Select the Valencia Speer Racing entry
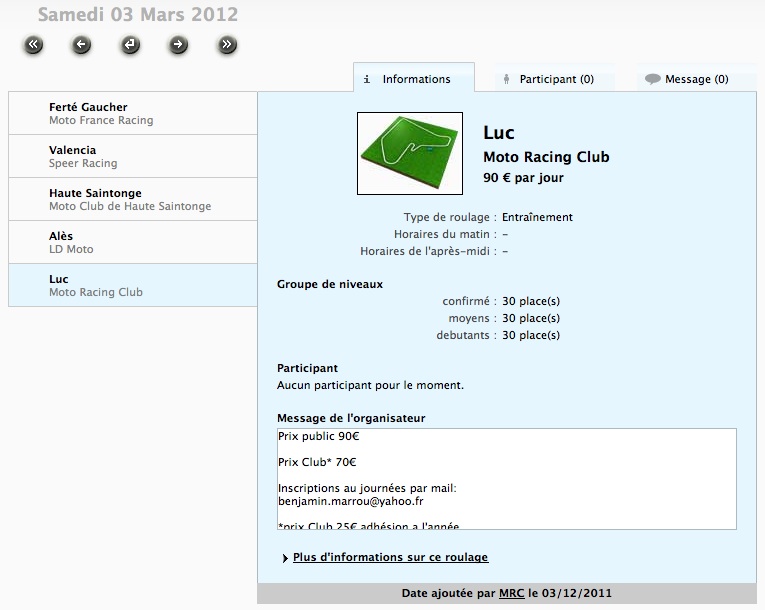 [133, 156]
